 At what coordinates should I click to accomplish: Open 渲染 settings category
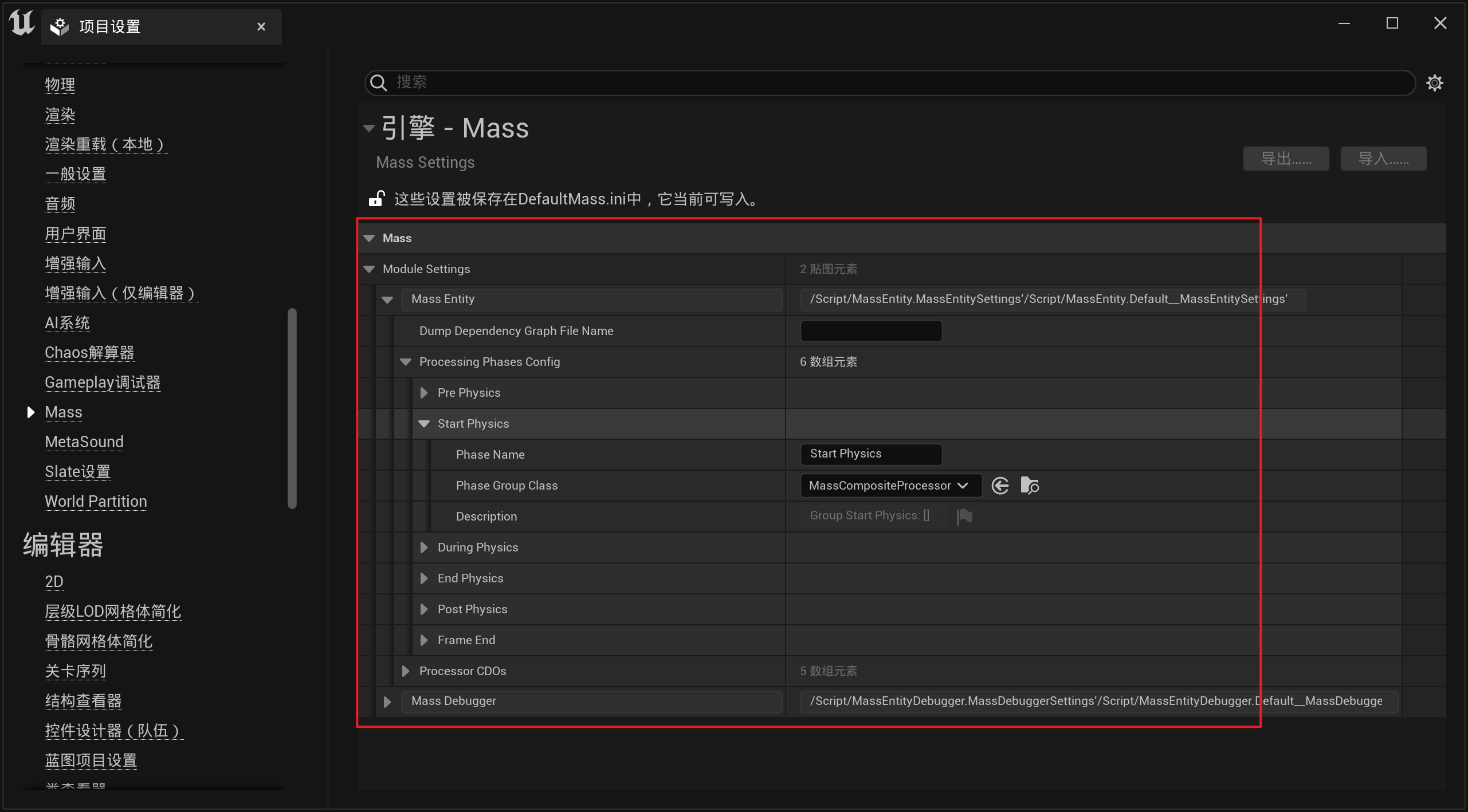[60, 115]
